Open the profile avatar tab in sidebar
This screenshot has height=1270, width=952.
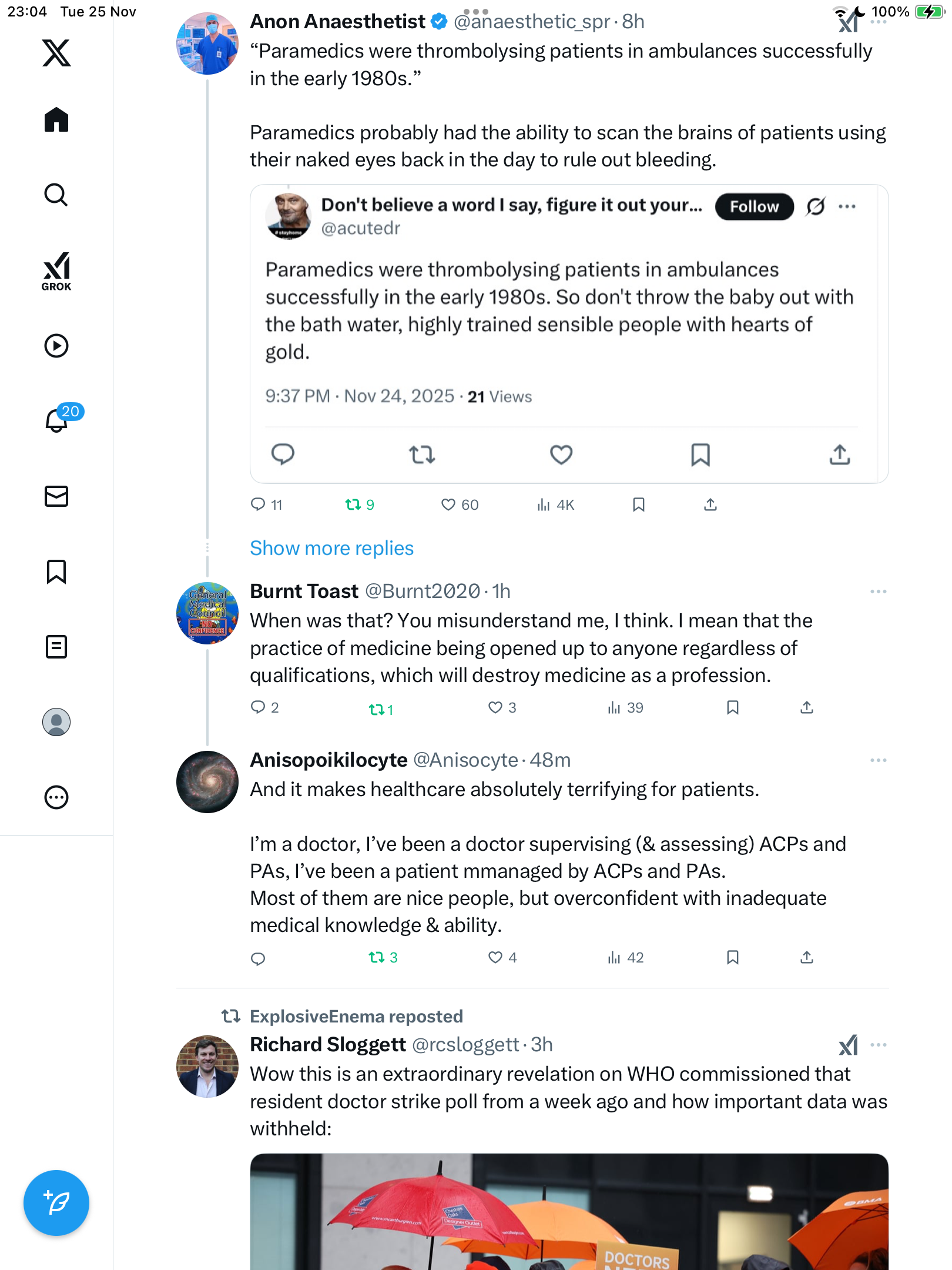(56, 722)
